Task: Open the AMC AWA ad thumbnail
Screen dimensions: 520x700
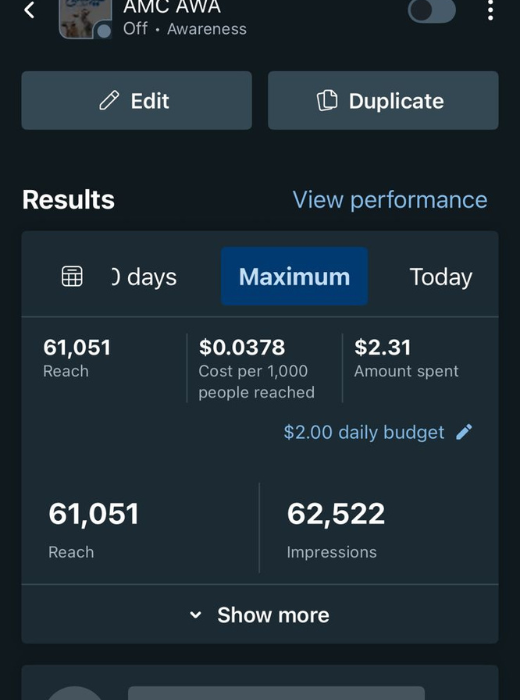Action: point(85,19)
